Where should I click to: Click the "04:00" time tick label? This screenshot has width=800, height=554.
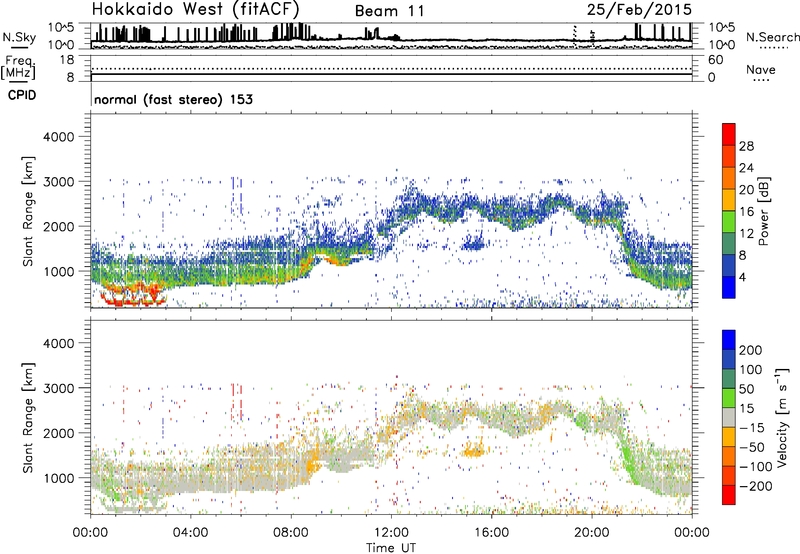coord(190,533)
